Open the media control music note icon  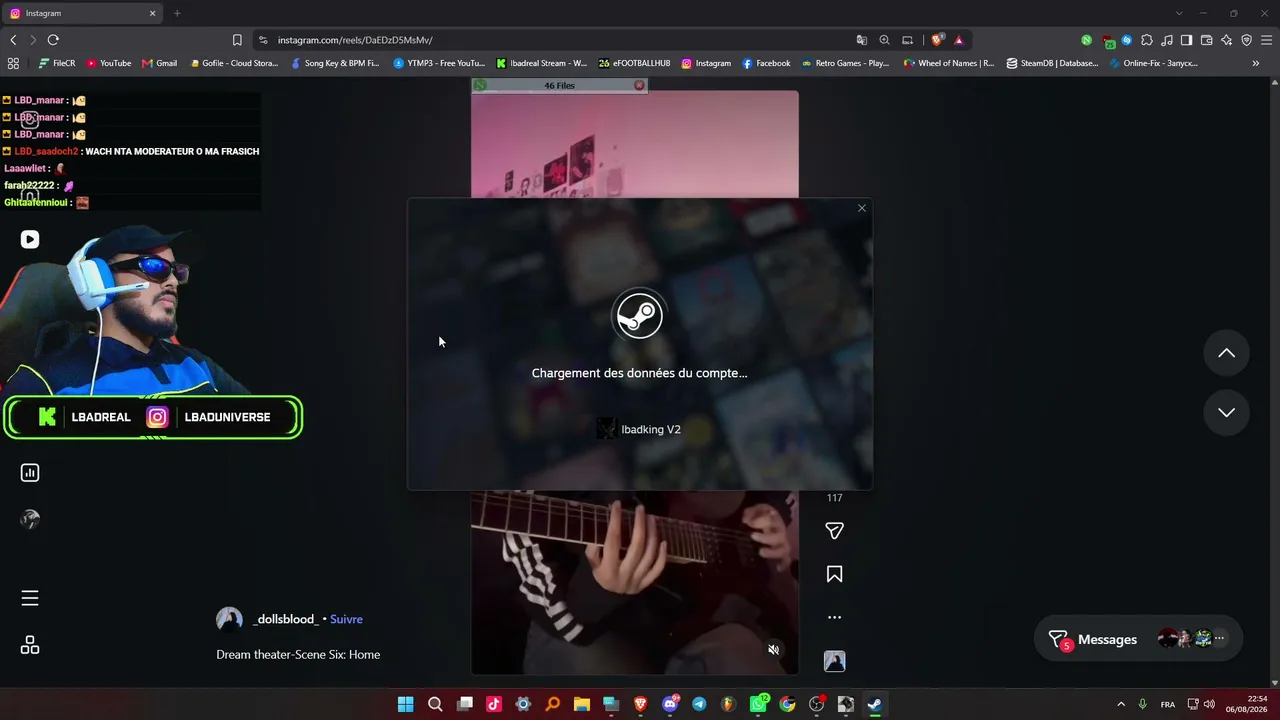[x=1166, y=40]
